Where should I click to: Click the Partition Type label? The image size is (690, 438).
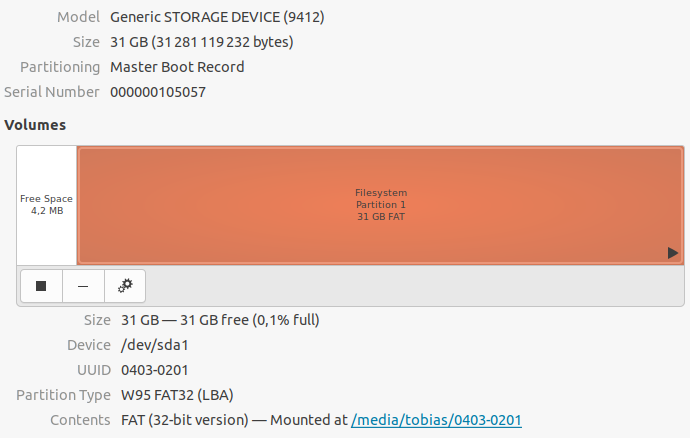[63, 395]
